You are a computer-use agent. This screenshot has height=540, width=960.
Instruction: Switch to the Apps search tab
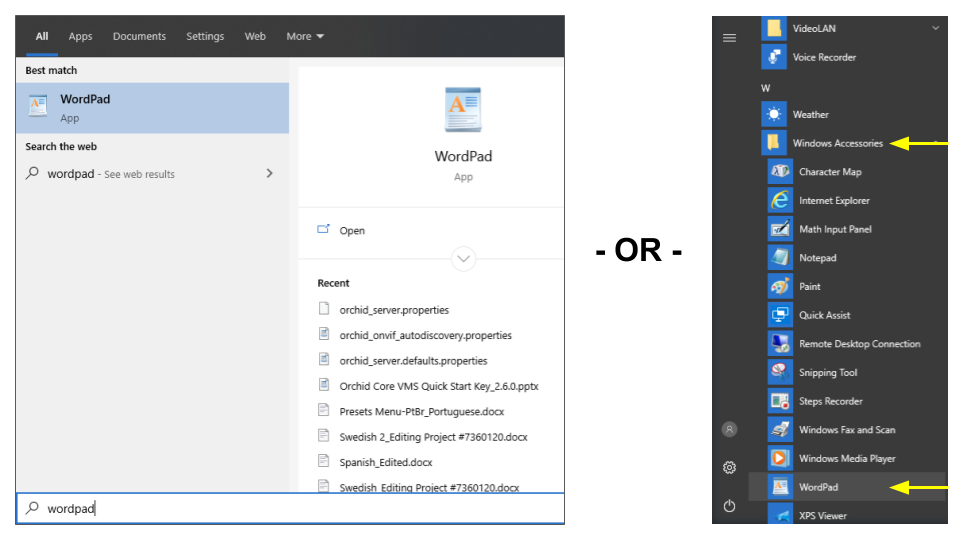pyautogui.click(x=80, y=36)
